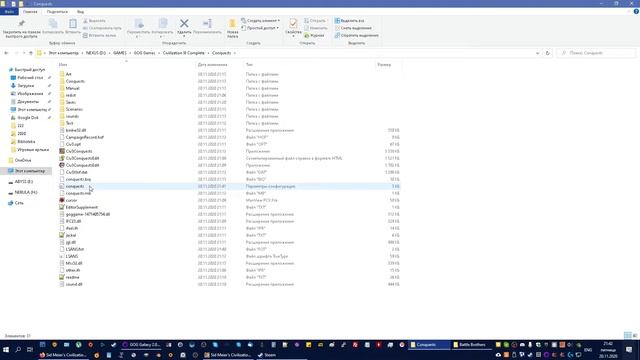
Task: Select the Scenarios folder
Action: click(x=74, y=109)
